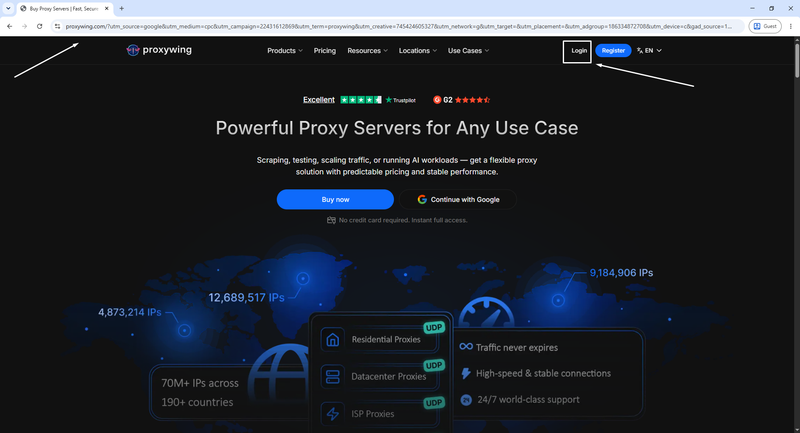Click Continue with Google button

coord(458,199)
